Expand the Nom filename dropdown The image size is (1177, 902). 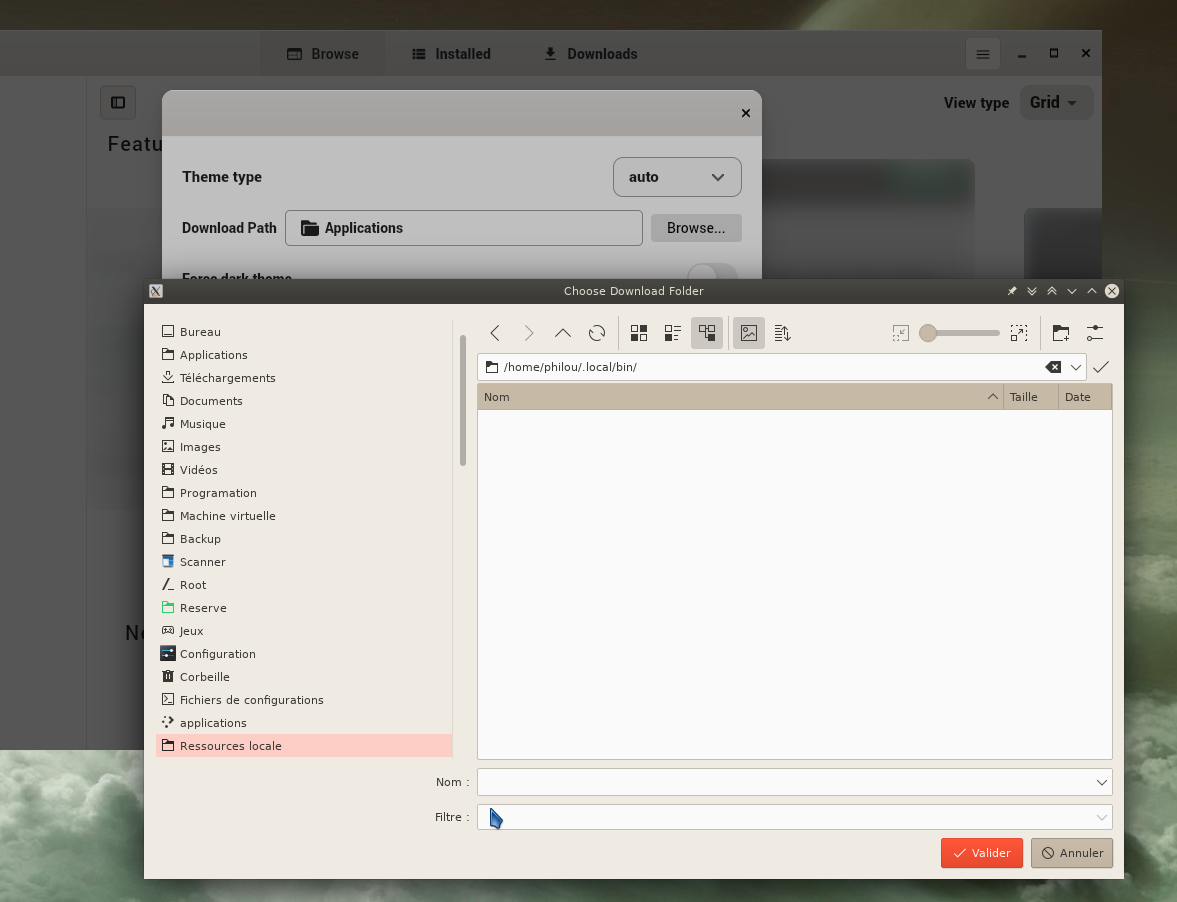pyautogui.click(x=1100, y=782)
